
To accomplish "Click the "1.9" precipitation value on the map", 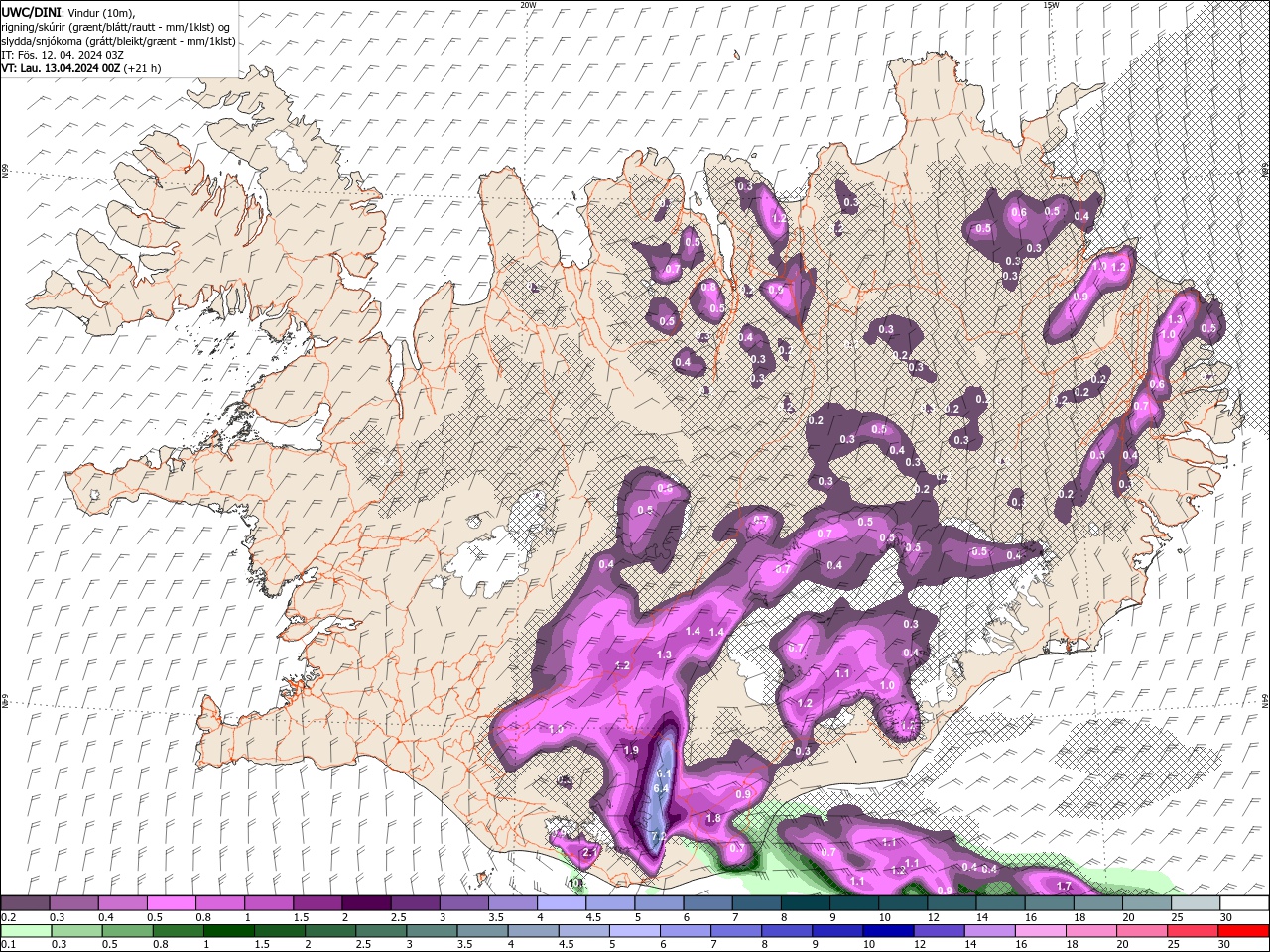I will click(x=631, y=750).
